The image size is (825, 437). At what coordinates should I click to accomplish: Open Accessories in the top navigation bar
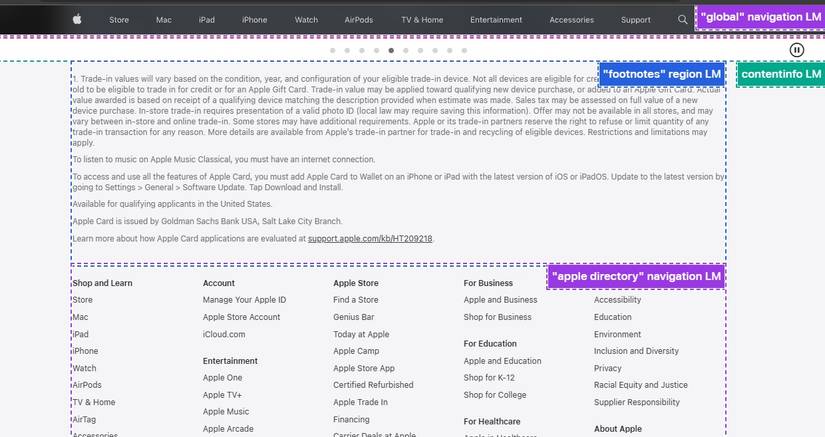click(x=571, y=20)
